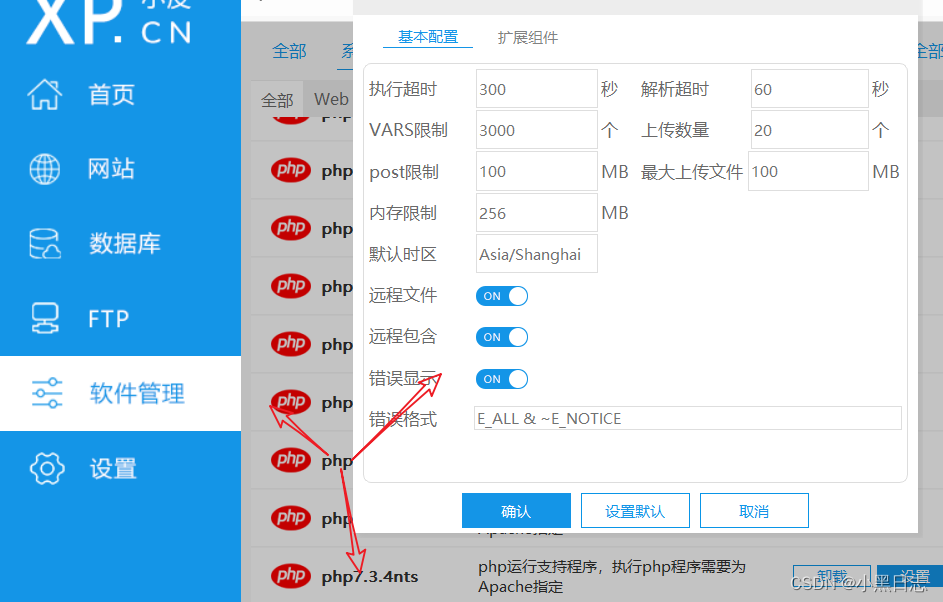Open FTP in the sidebar
Viewport: 943px width, 602px height.
(x=109, y=319)
